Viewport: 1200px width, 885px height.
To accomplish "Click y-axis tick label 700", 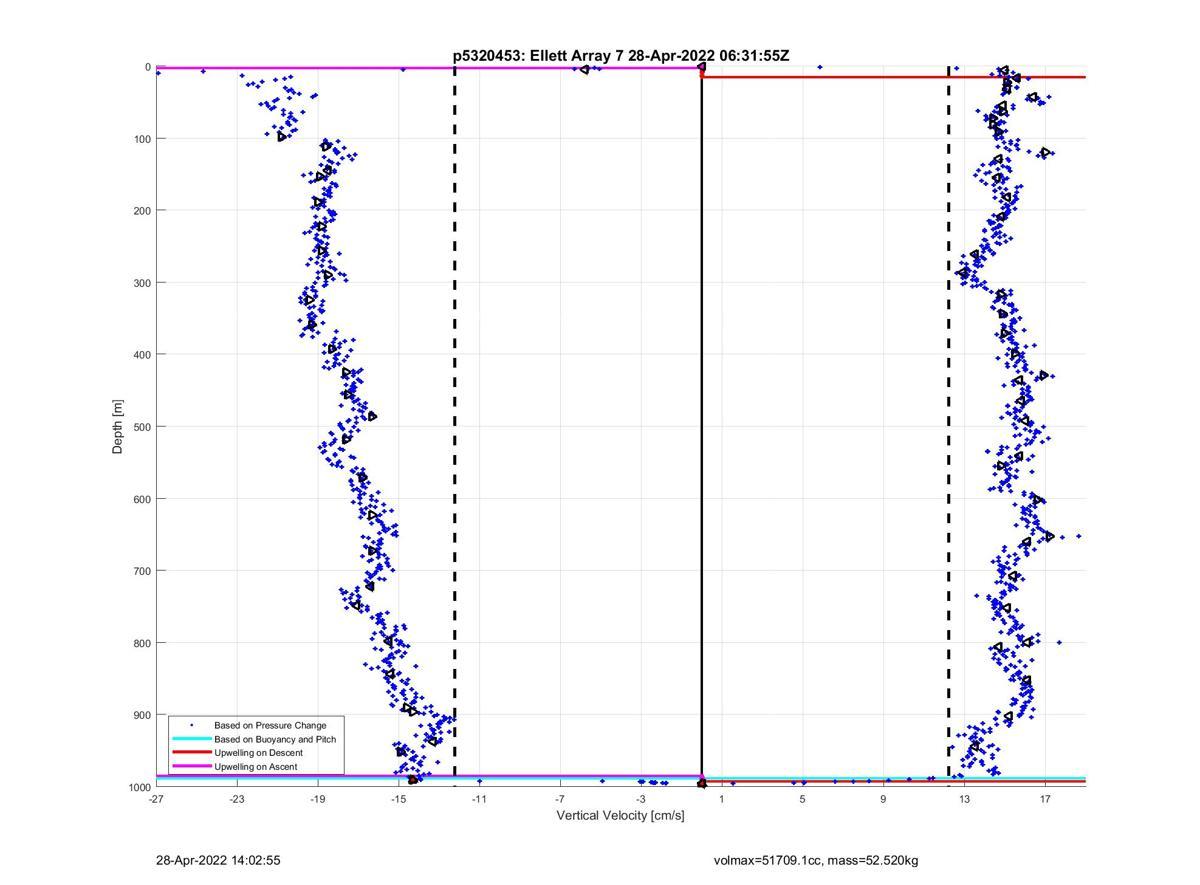I will [x=141, y=571].
